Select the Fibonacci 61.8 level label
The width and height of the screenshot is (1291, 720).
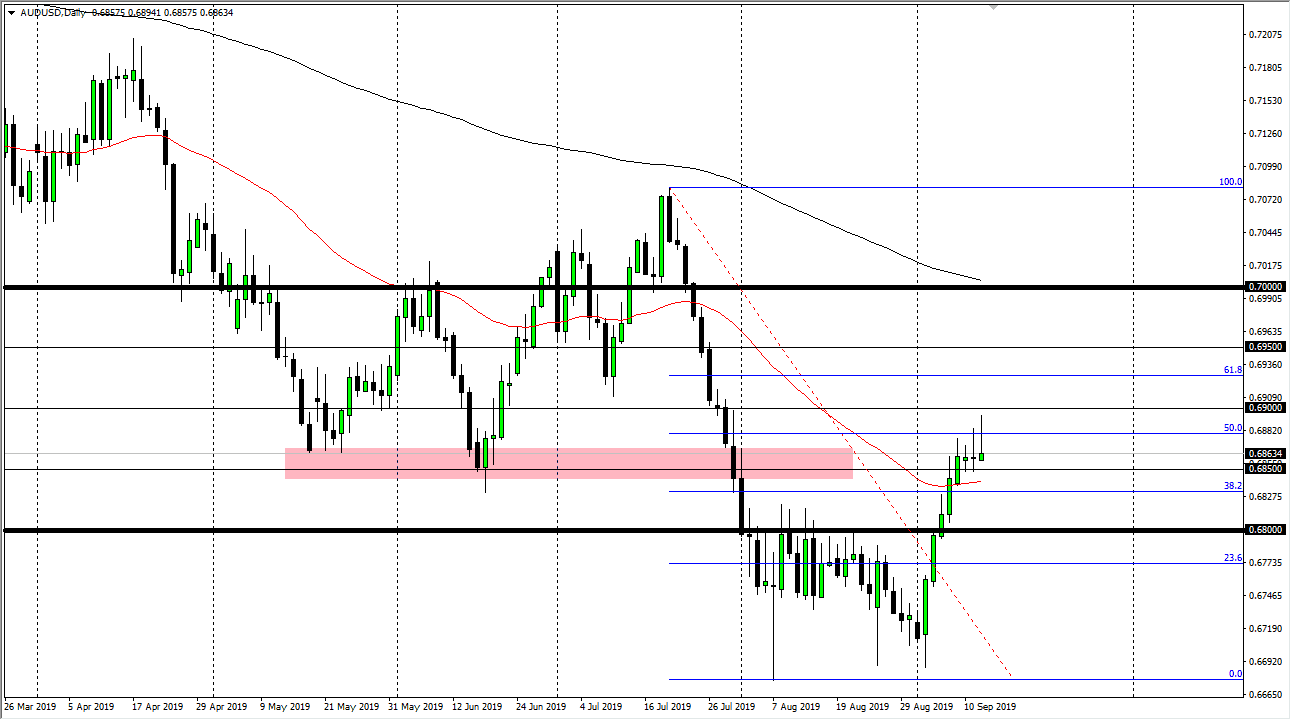tap(1232, 369)
